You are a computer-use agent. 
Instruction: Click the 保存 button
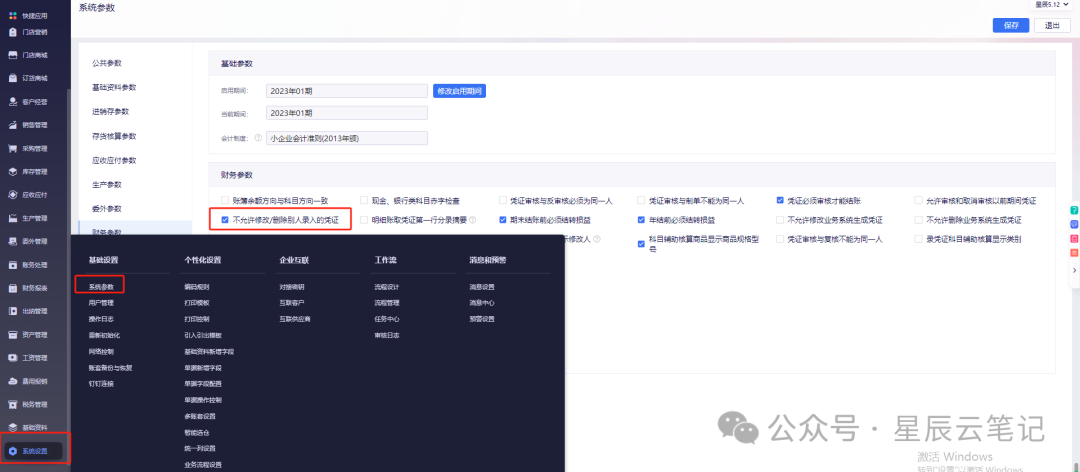click(1011, 25)
